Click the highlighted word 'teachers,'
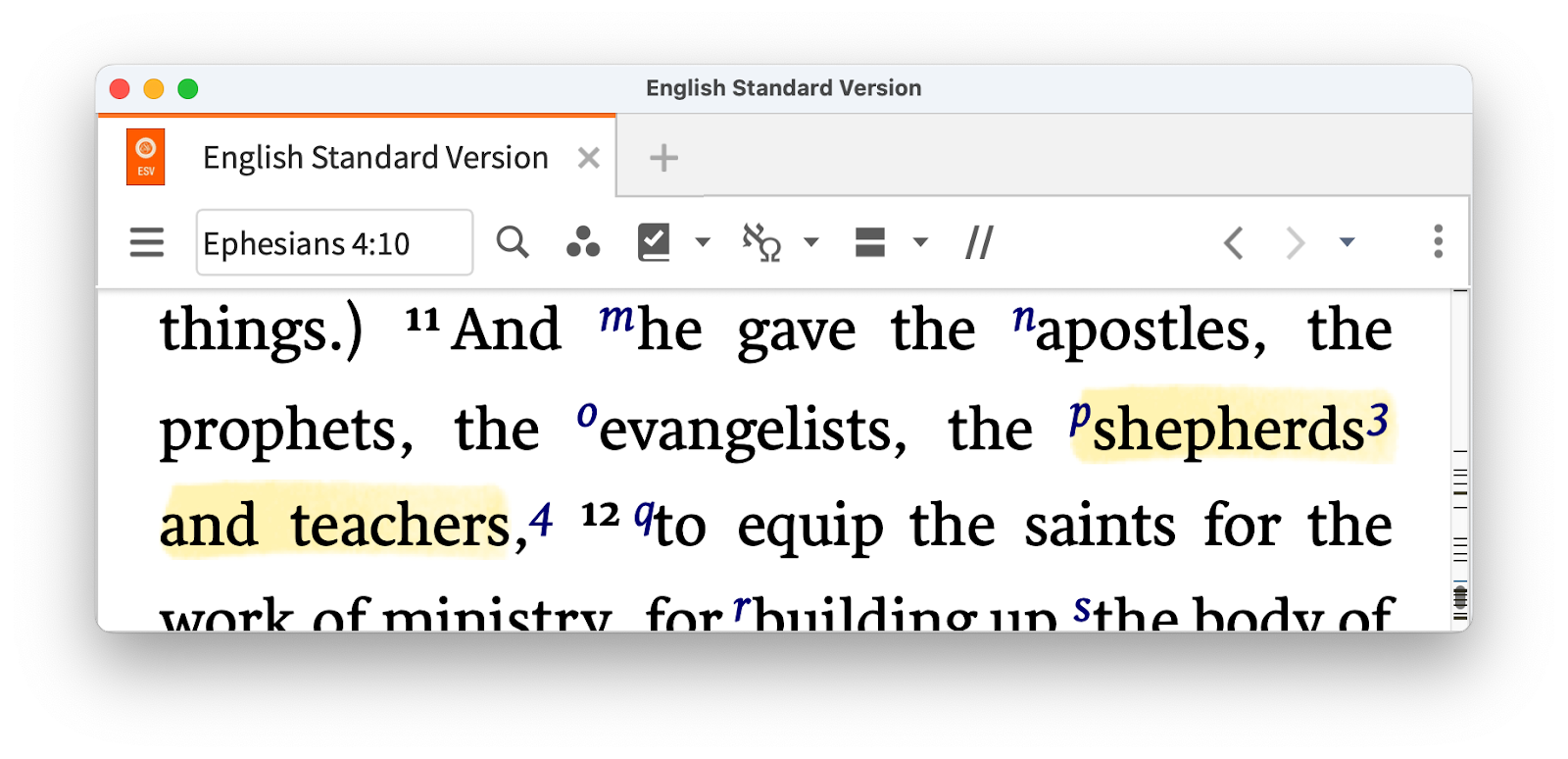 tap(409, 526)
